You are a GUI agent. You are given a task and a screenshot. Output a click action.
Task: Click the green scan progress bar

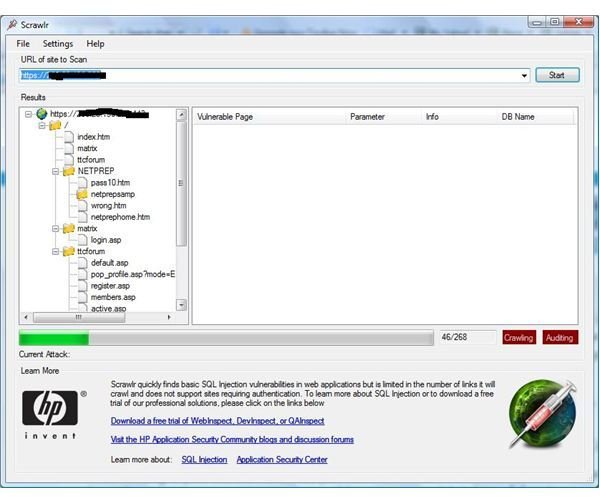tap(226, 338)
